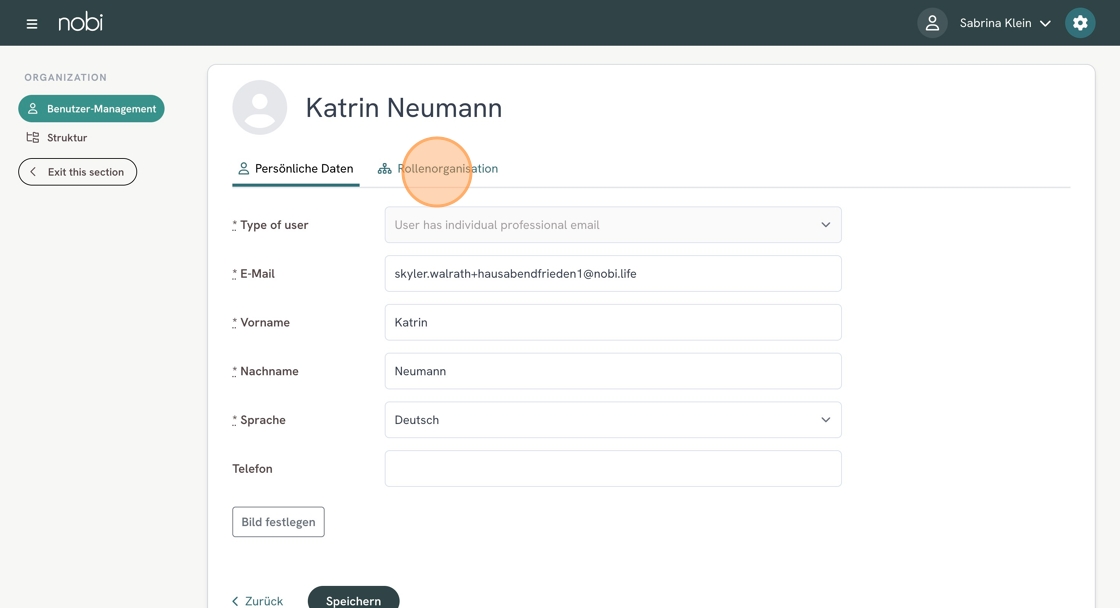Image resolution: width=1120 pixels, height=608 pixels.
Task: Focus the Telefon input field
Action: click(612, 469)
